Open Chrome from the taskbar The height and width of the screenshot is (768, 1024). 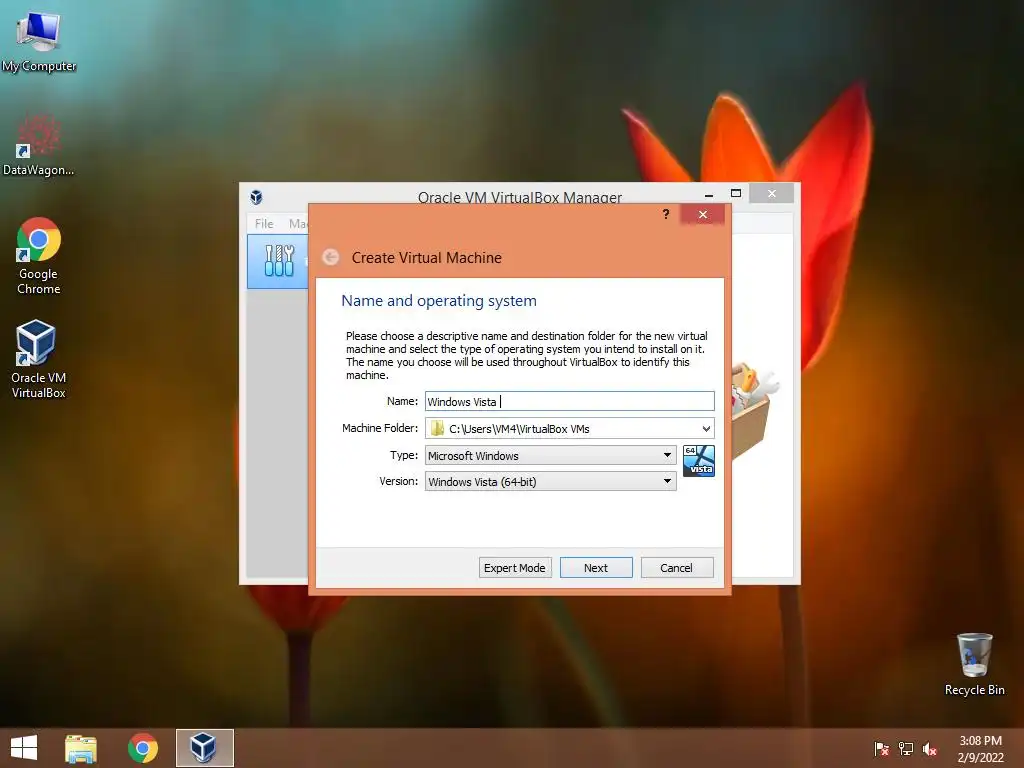pyautogui.click(x=143, y=748)
